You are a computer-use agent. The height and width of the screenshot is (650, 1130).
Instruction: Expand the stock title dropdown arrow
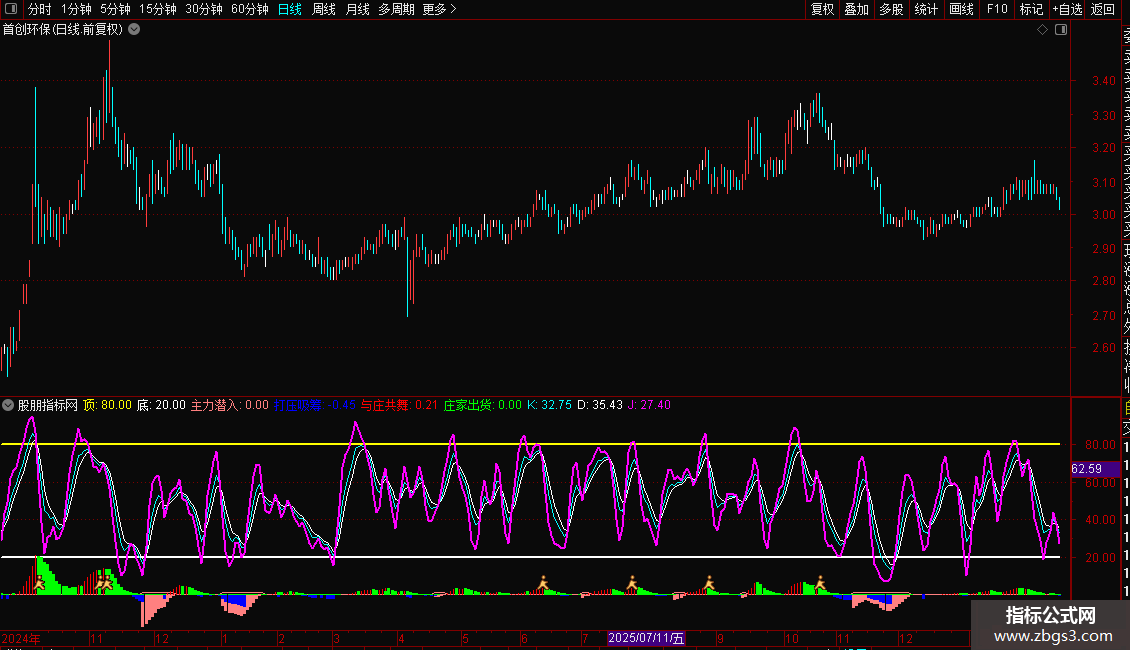tap(134, 29)
